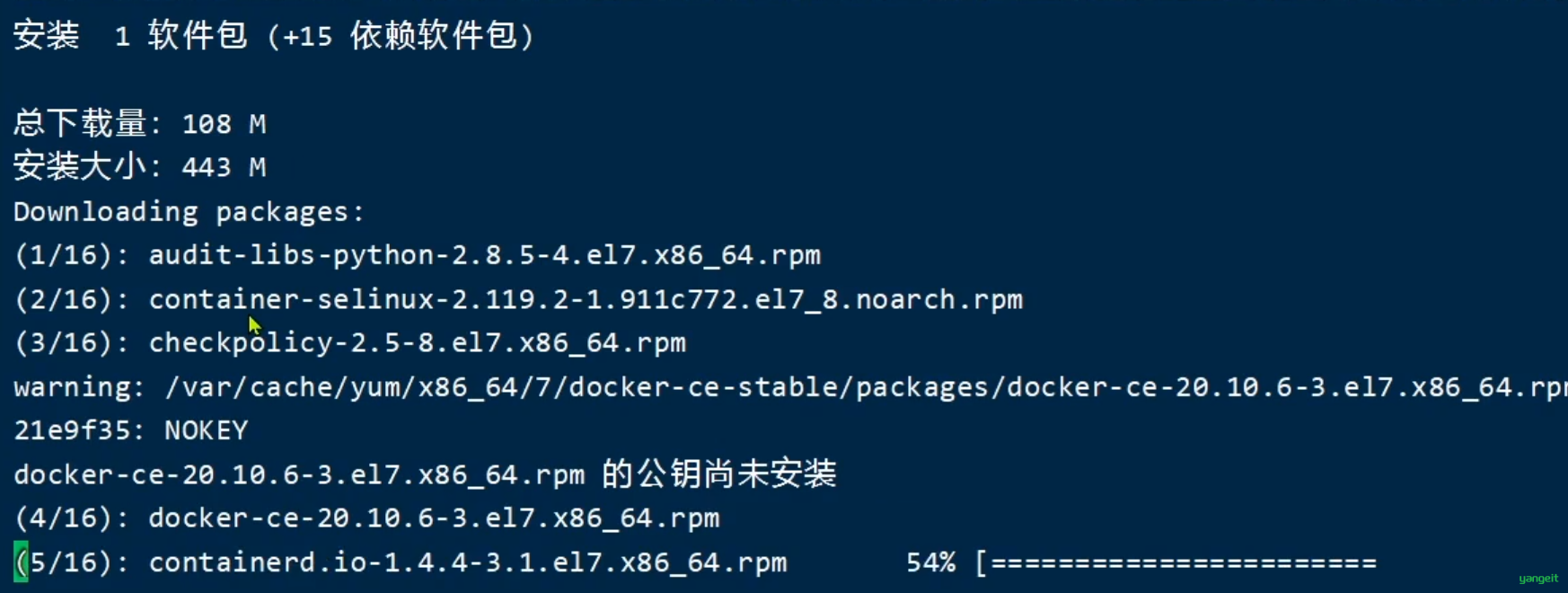Image resolution: width=1568 pixels, height=593 pixels.
Task: Click the docker-ce public key not installed message
Action: click(x=425, y=474)
